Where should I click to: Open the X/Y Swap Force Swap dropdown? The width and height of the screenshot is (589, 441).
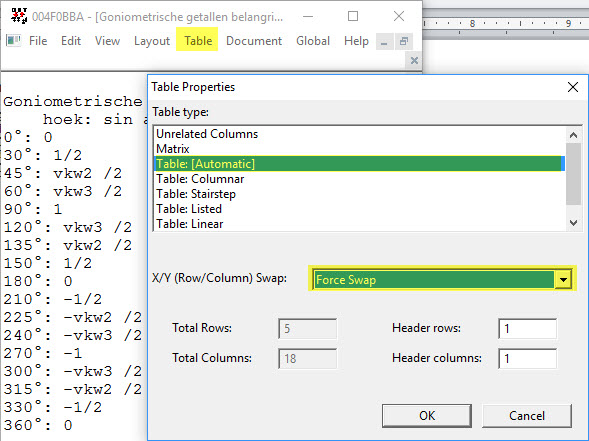[x=442, y=279]
